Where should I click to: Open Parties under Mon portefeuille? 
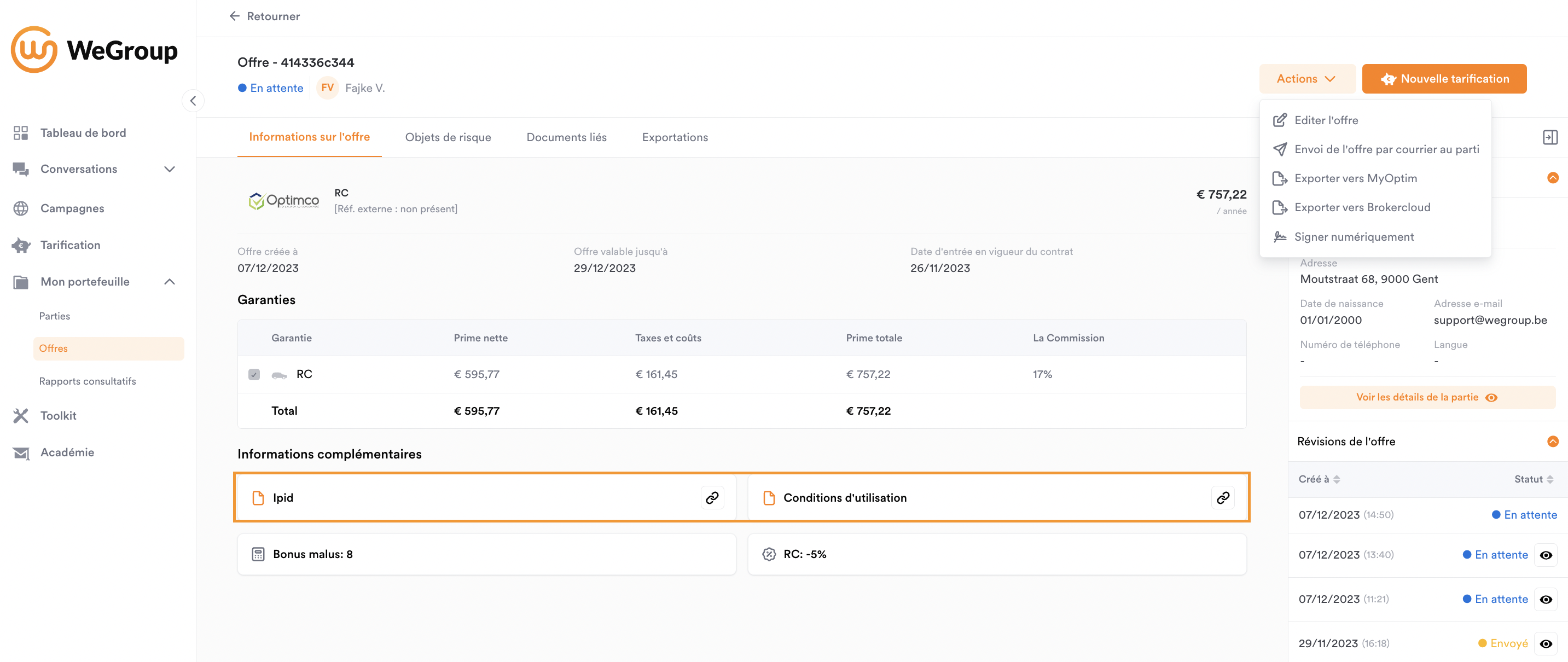pos(54,316)
